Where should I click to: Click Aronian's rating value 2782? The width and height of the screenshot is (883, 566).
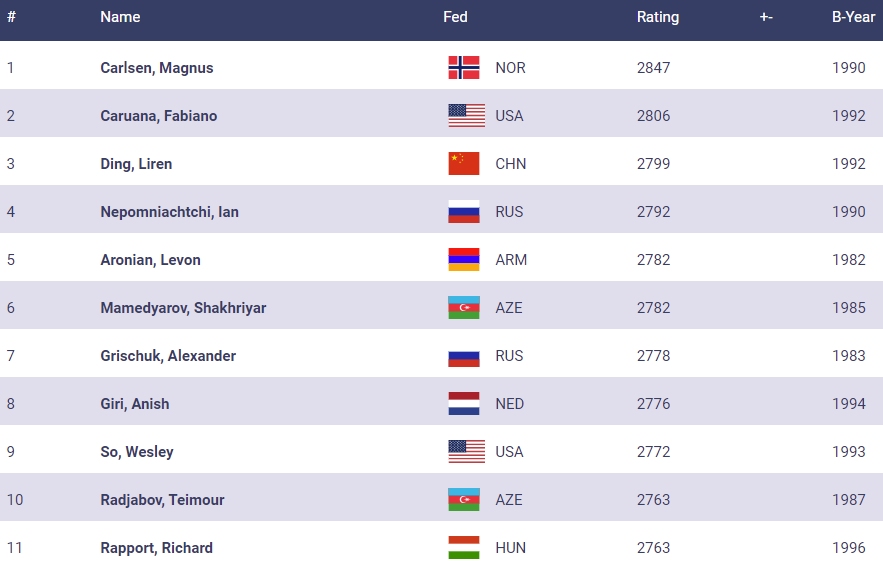click(653, 260)
